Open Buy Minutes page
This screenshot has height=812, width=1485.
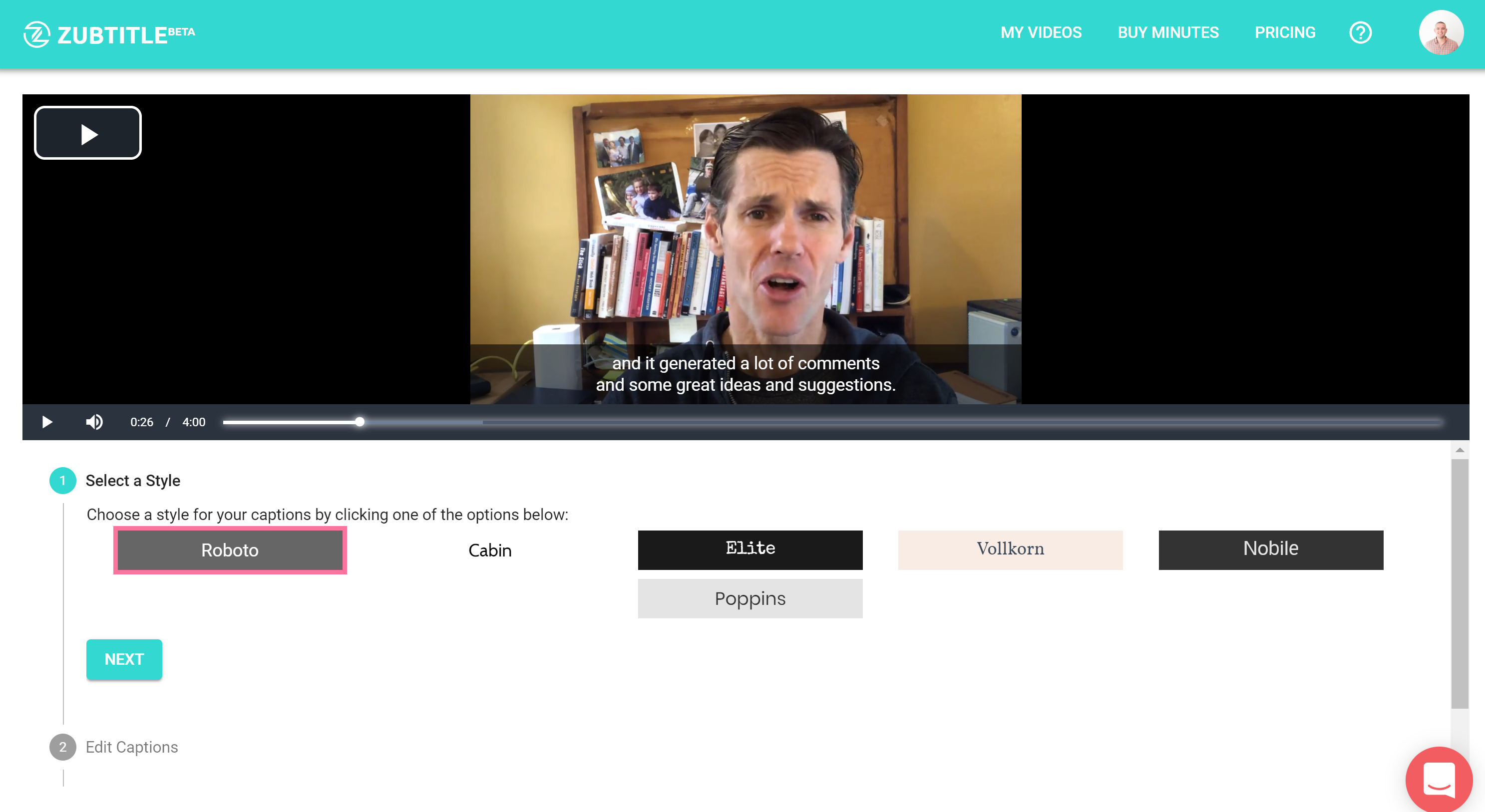coord(1168,33)
